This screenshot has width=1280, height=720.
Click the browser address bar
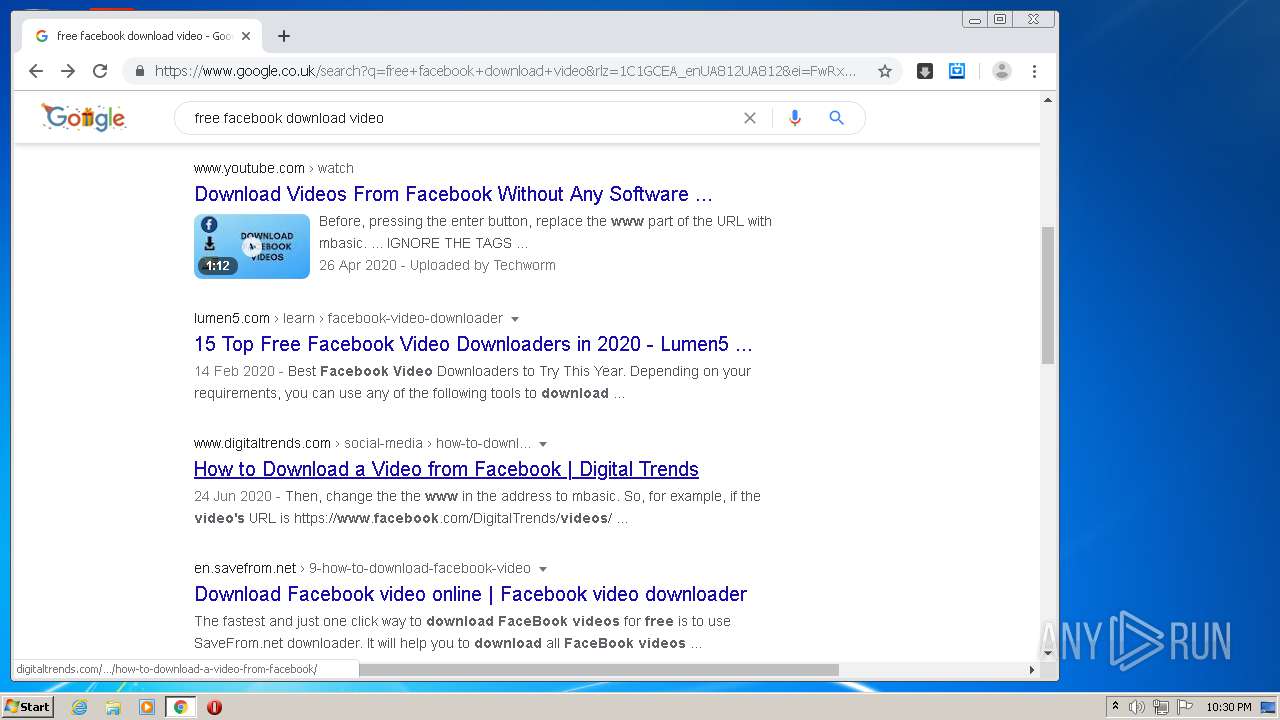pyautogui.click(x=505, y=71)
